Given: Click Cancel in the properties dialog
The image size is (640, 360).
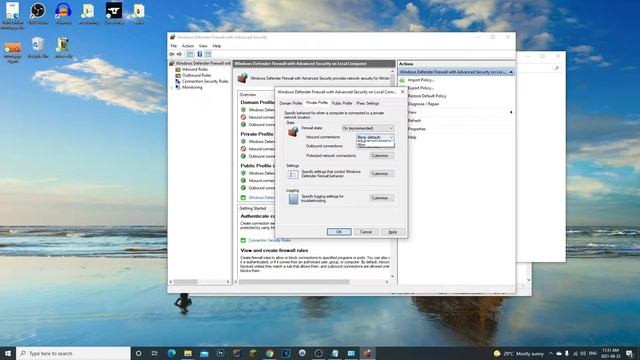Looking at the screenshot, I should pyautogui.click(x=366, y=232).
